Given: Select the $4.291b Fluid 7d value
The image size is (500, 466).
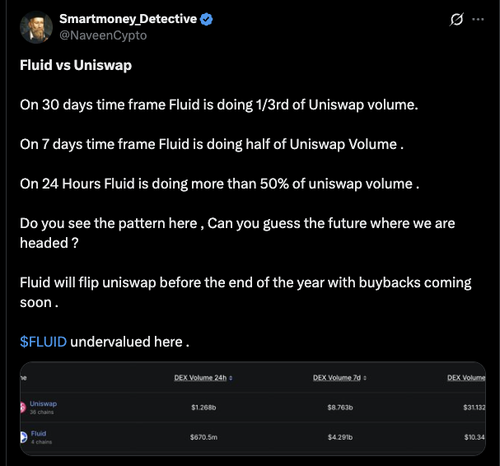Looking at the screenshot, I should [340, 437].
